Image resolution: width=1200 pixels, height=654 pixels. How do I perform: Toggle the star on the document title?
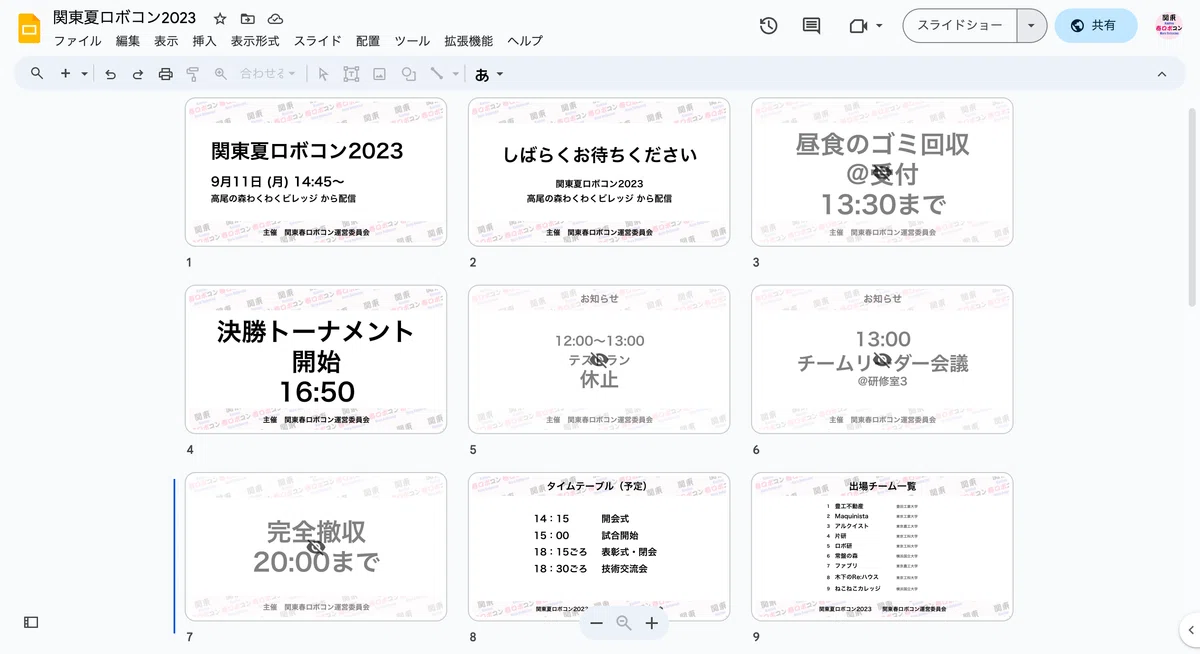[220, 19]
